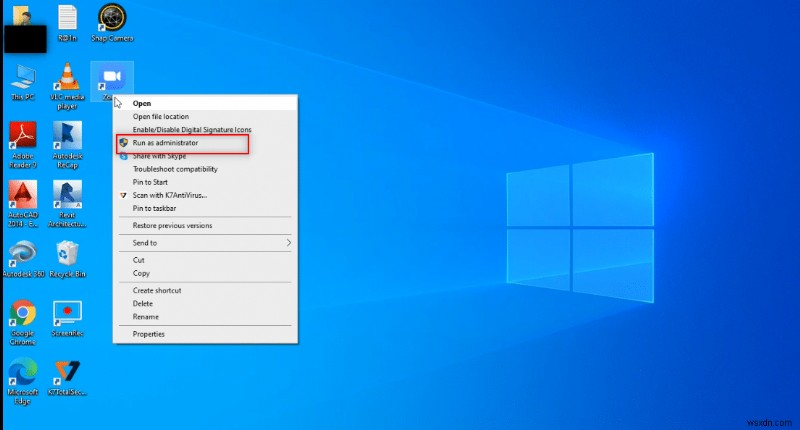The height and width of the screenshot is (430, 800).
Task: Select the Revit Architecture shortcut
Action: (67, 204)
